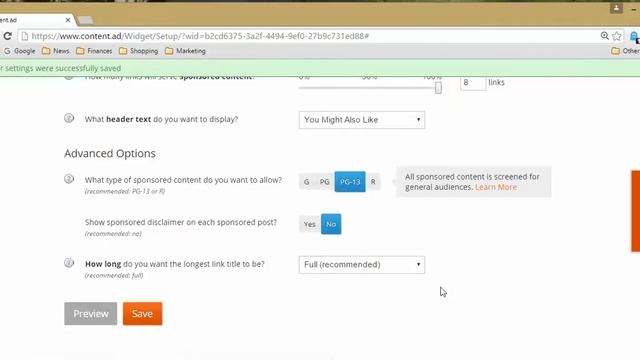
Task: Click the links number input field
Action: (473, 83)
